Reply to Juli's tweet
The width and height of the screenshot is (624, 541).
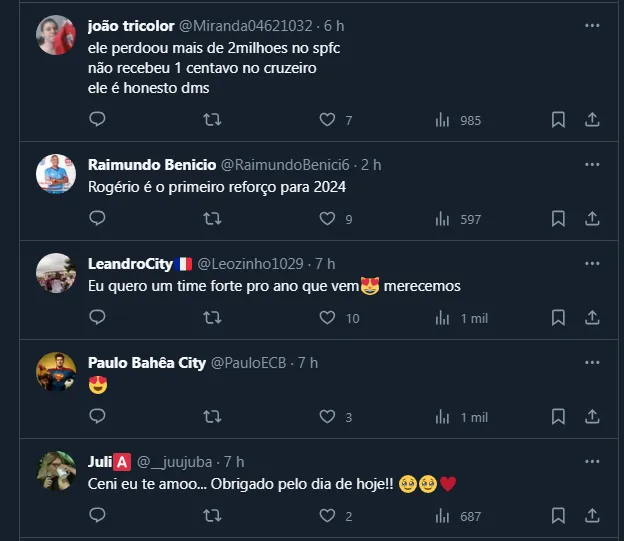pyautogui.click(x=97, y=516)
